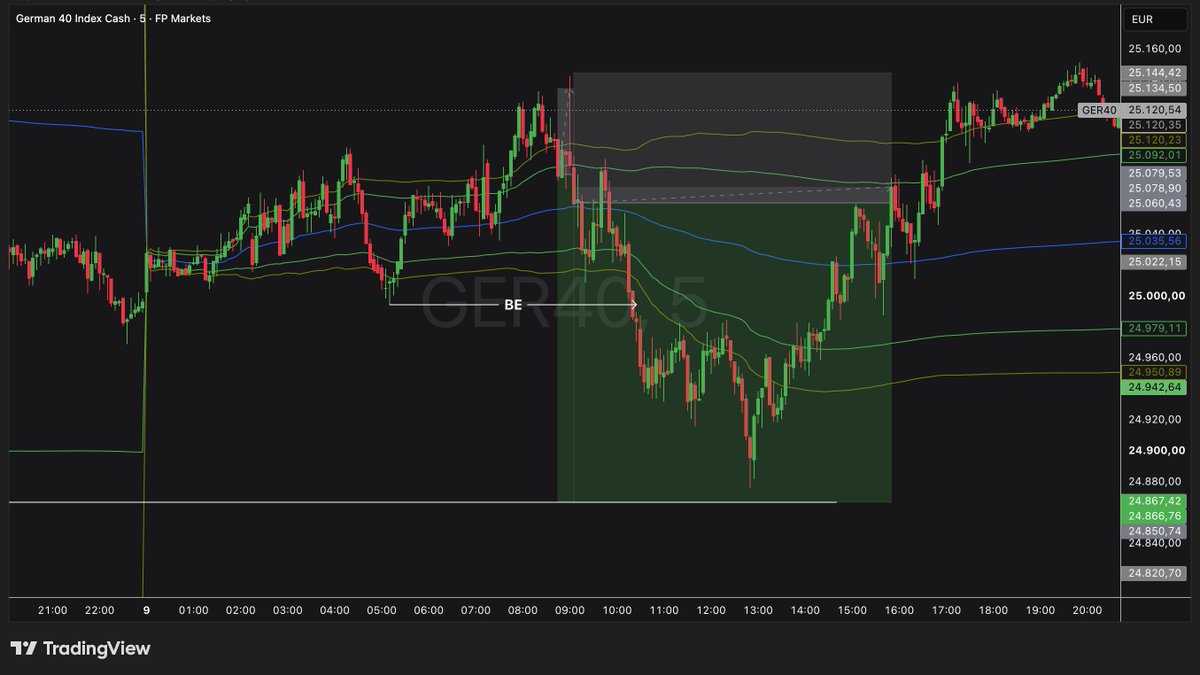
Task: Select the BE label on the chart
Action: 513,305
